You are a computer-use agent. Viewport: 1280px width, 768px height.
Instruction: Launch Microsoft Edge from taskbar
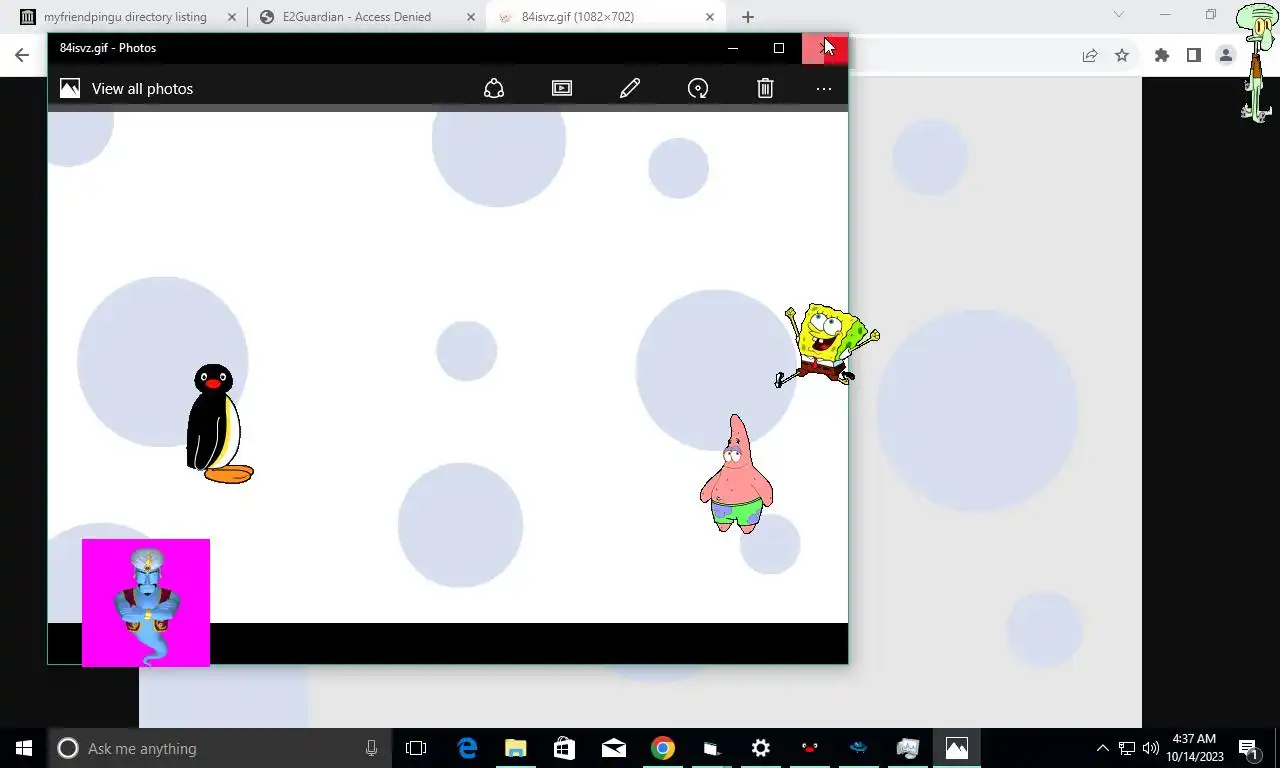[x=467, y=748]
